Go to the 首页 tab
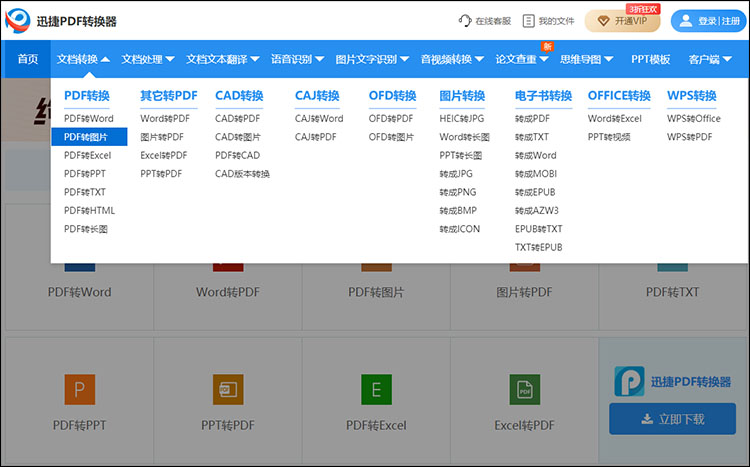 (x=28, y=59)
